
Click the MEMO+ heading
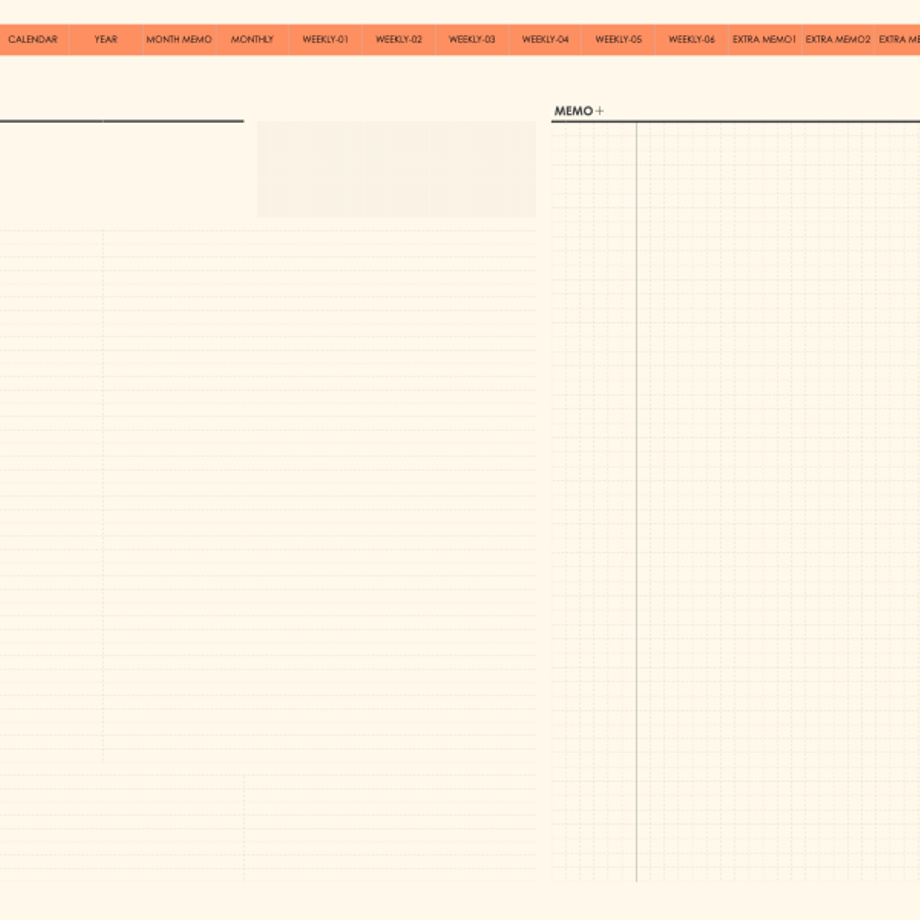tap(579, 111)
